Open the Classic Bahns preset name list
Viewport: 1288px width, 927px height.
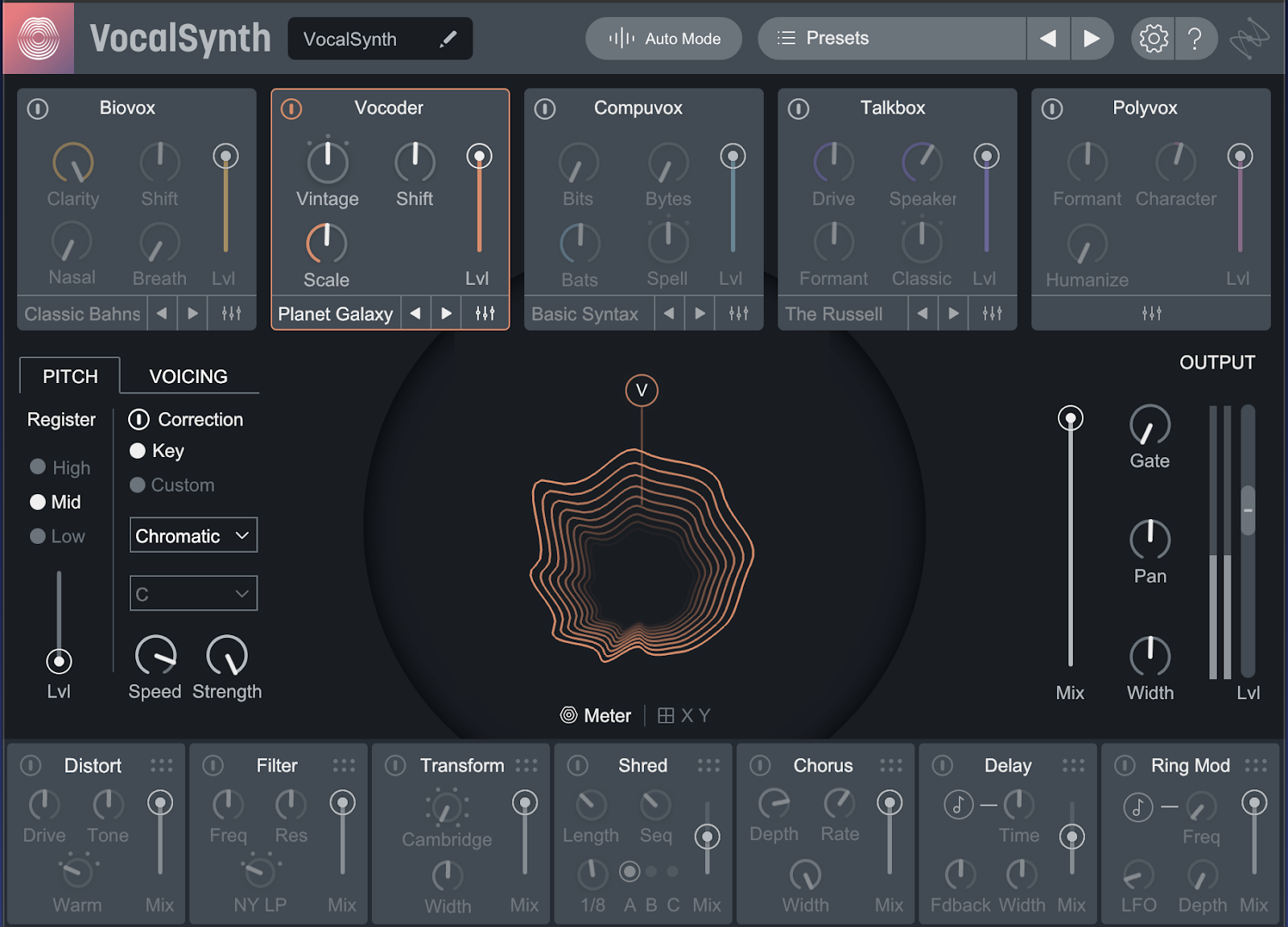tap(82, 314)
